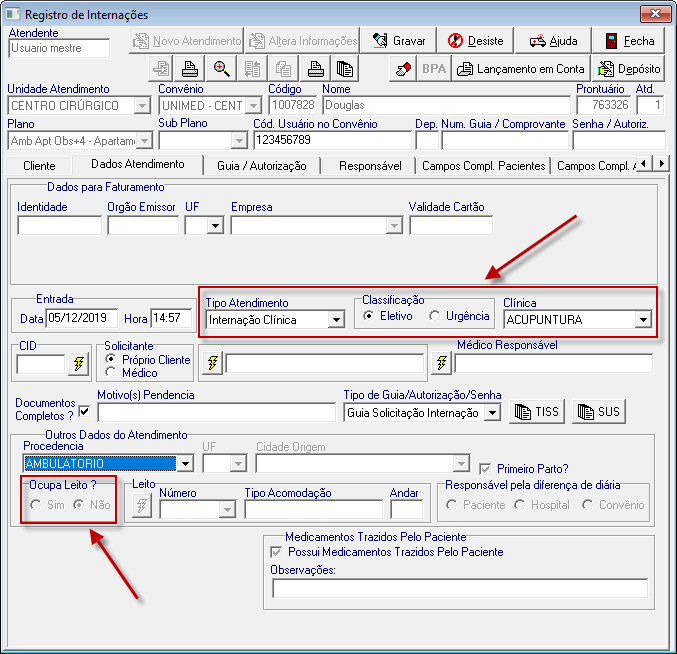Click the BPA toolbar button
The image size is (677, 654).
[434, 69]
